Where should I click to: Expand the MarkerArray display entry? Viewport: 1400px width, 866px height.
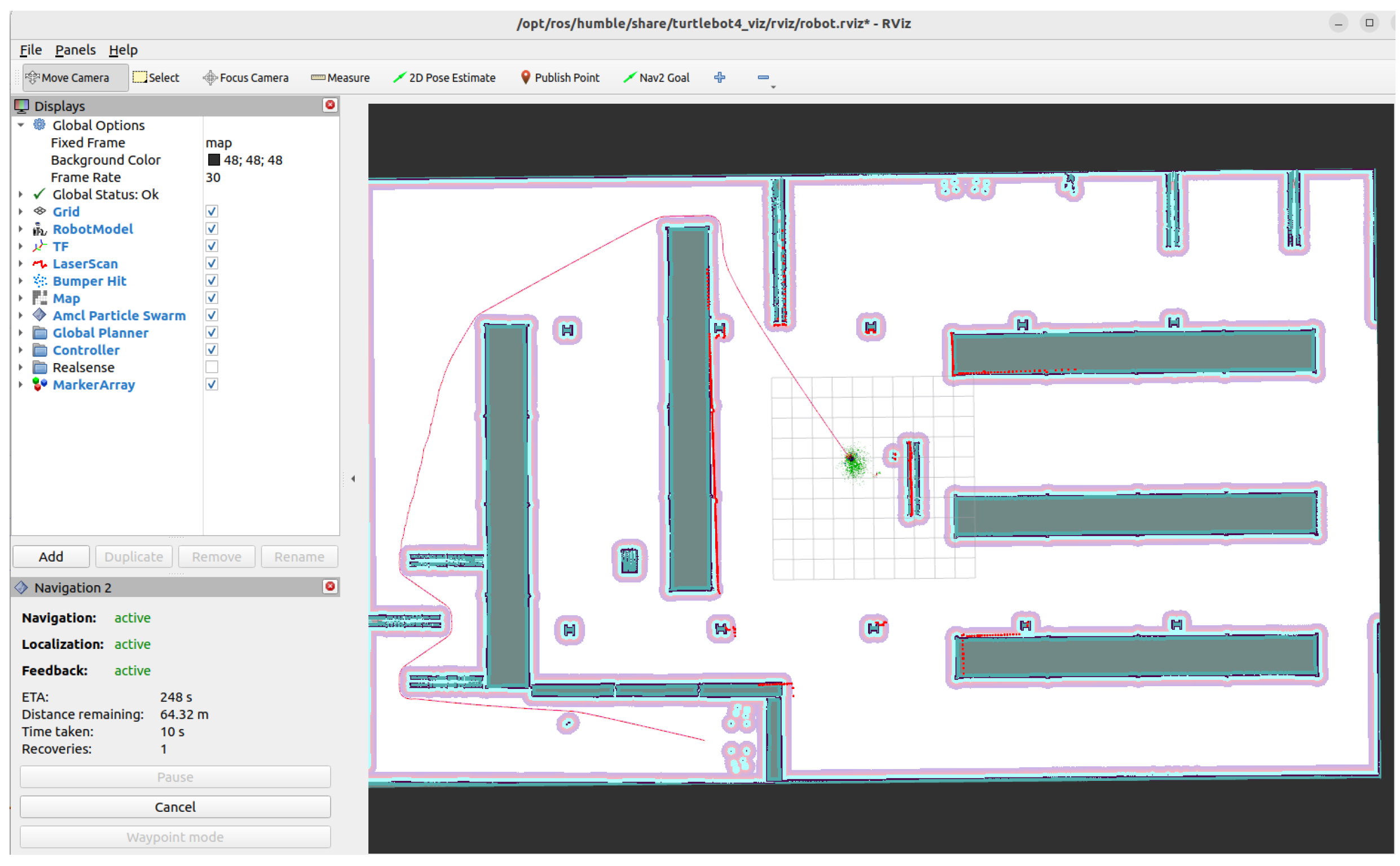point(21,385)
